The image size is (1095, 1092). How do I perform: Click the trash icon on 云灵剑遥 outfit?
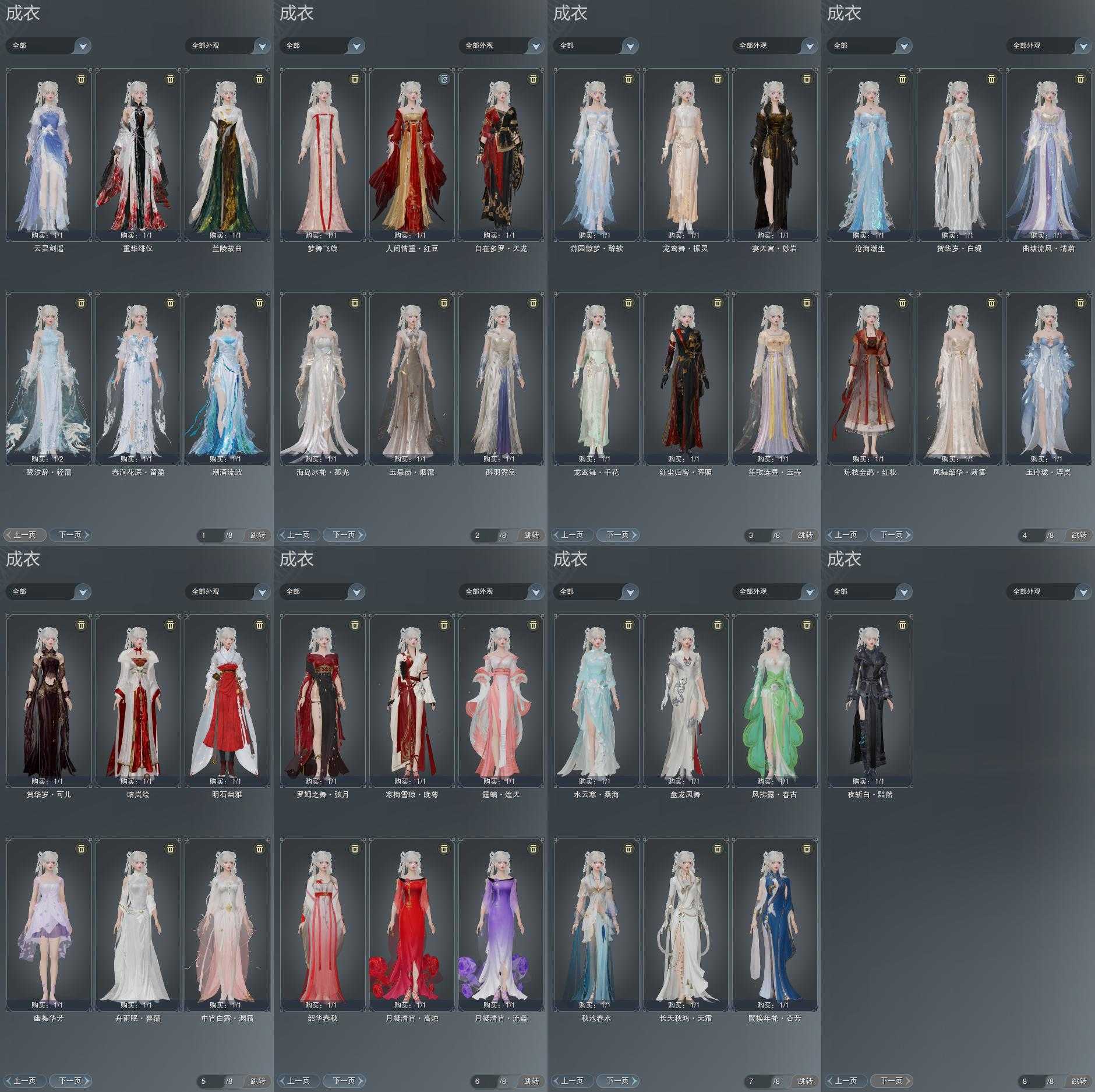coord(81,79)
